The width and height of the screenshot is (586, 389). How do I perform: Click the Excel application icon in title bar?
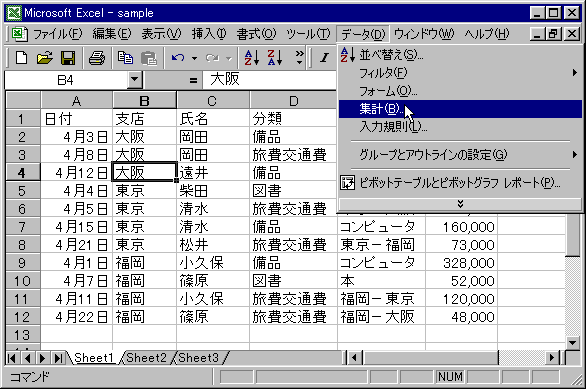(x=14, y=13)
